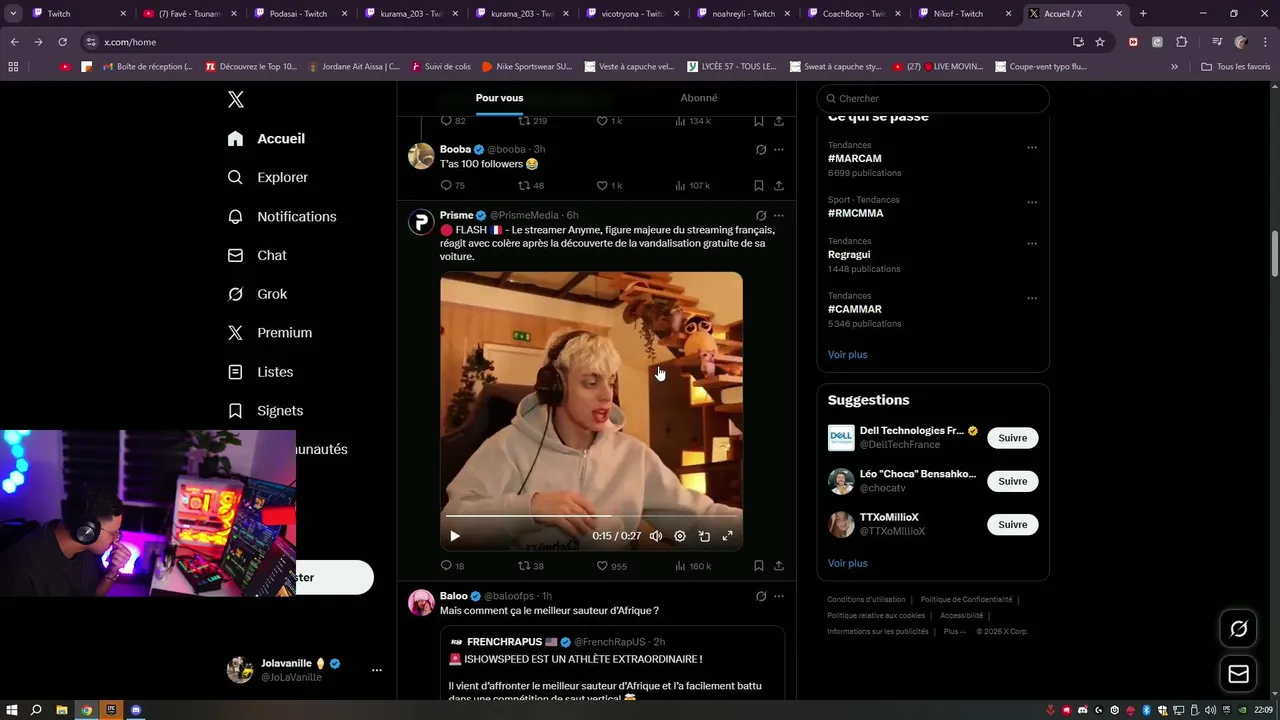
Task: Open Regragui trend options menu
Action: [1032, 243]
